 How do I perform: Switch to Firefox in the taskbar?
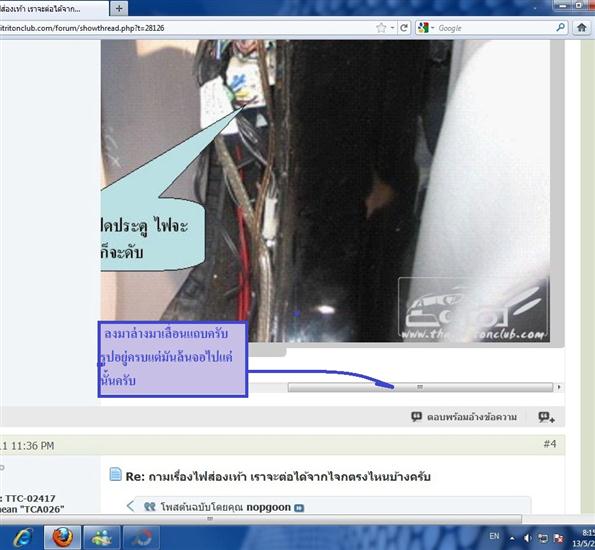pyautogui.click(x=63, y=537)
